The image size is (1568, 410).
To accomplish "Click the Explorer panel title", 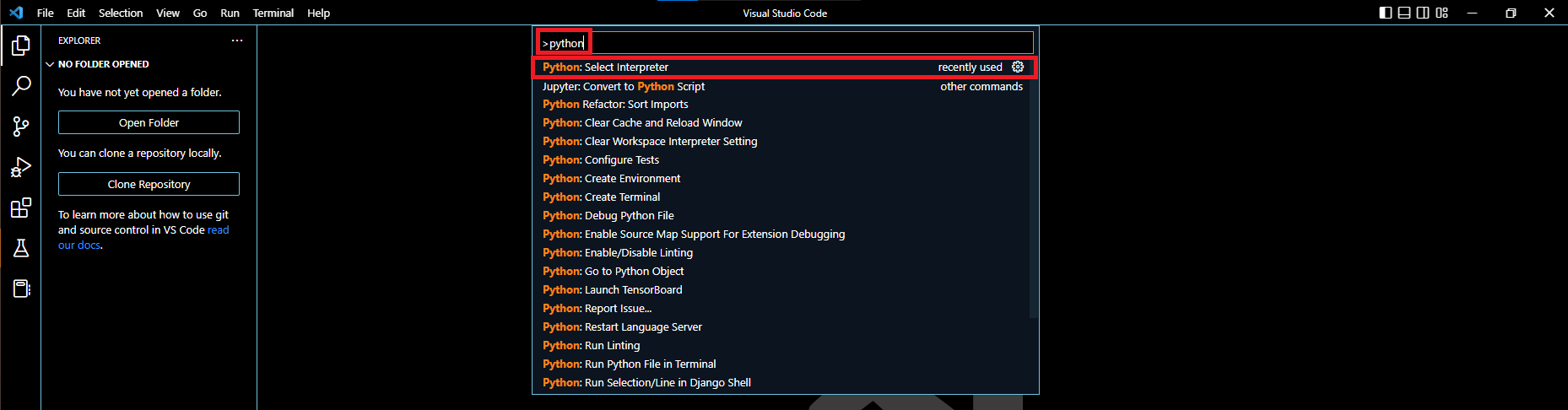I will point(79,40).
